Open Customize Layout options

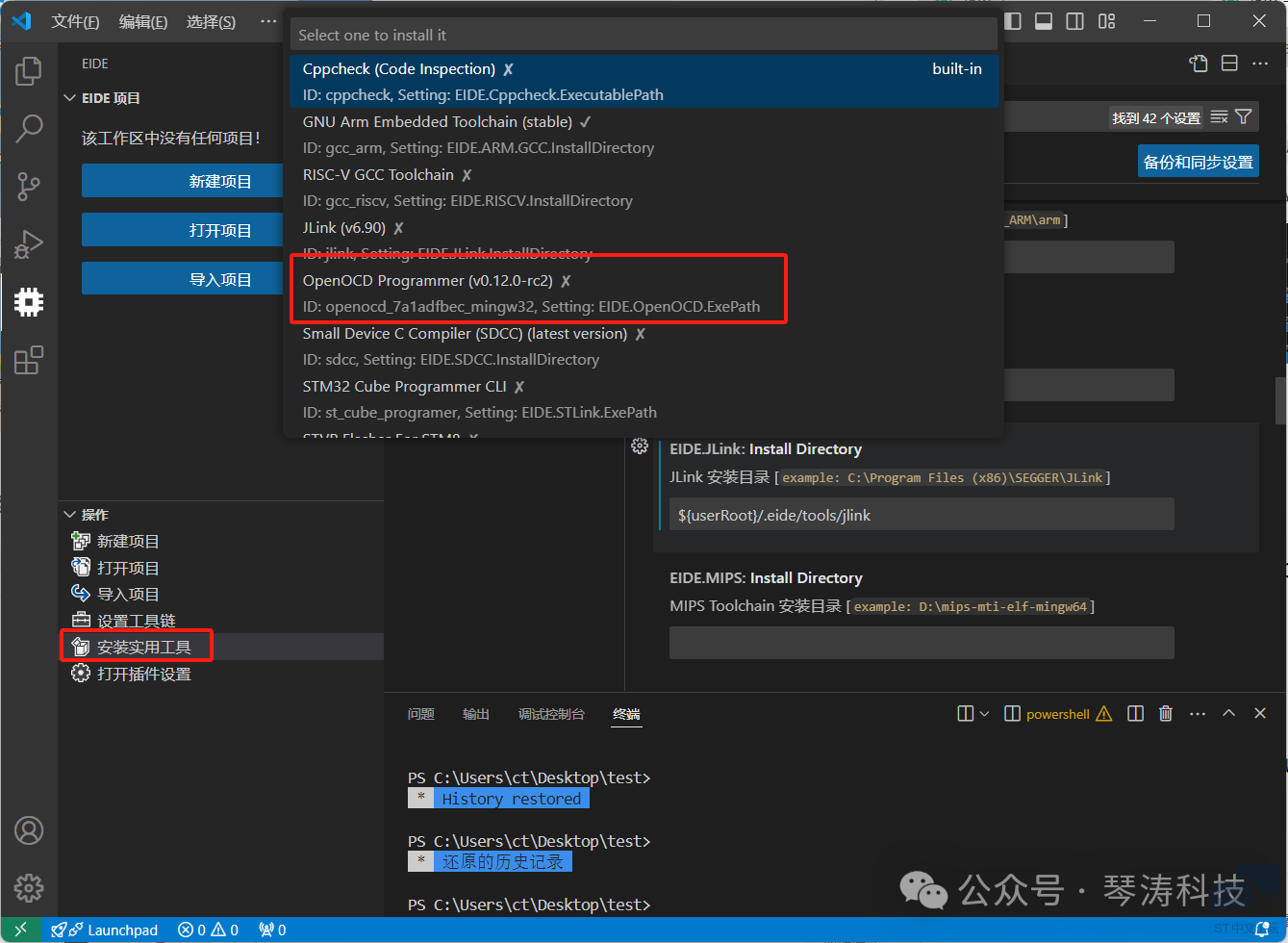pyautogui.click(x=1107, y=21)
